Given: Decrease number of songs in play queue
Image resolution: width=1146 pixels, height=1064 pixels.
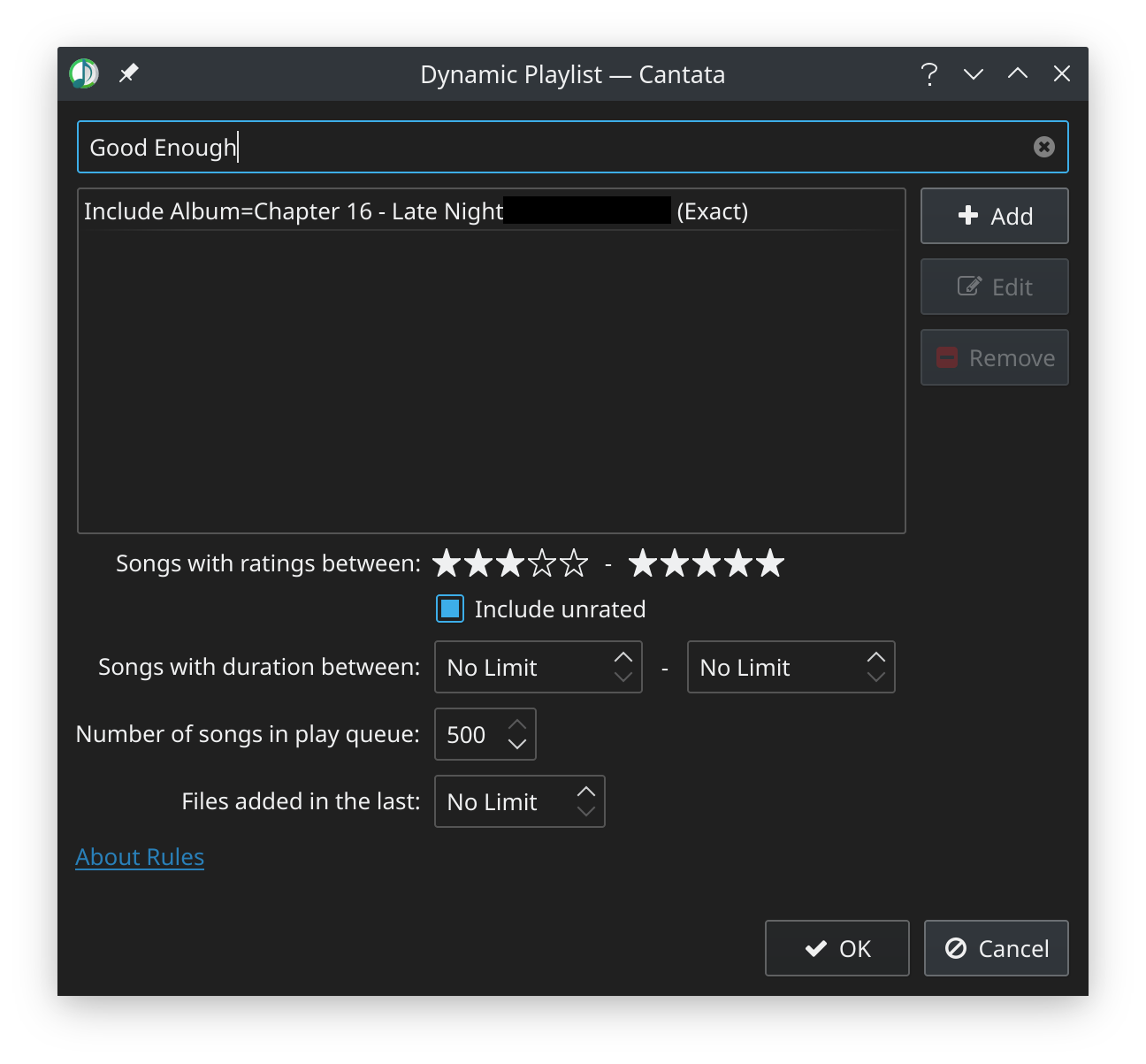Looking at the screenshot, I should pyautogui.click(x=517, y=744).
